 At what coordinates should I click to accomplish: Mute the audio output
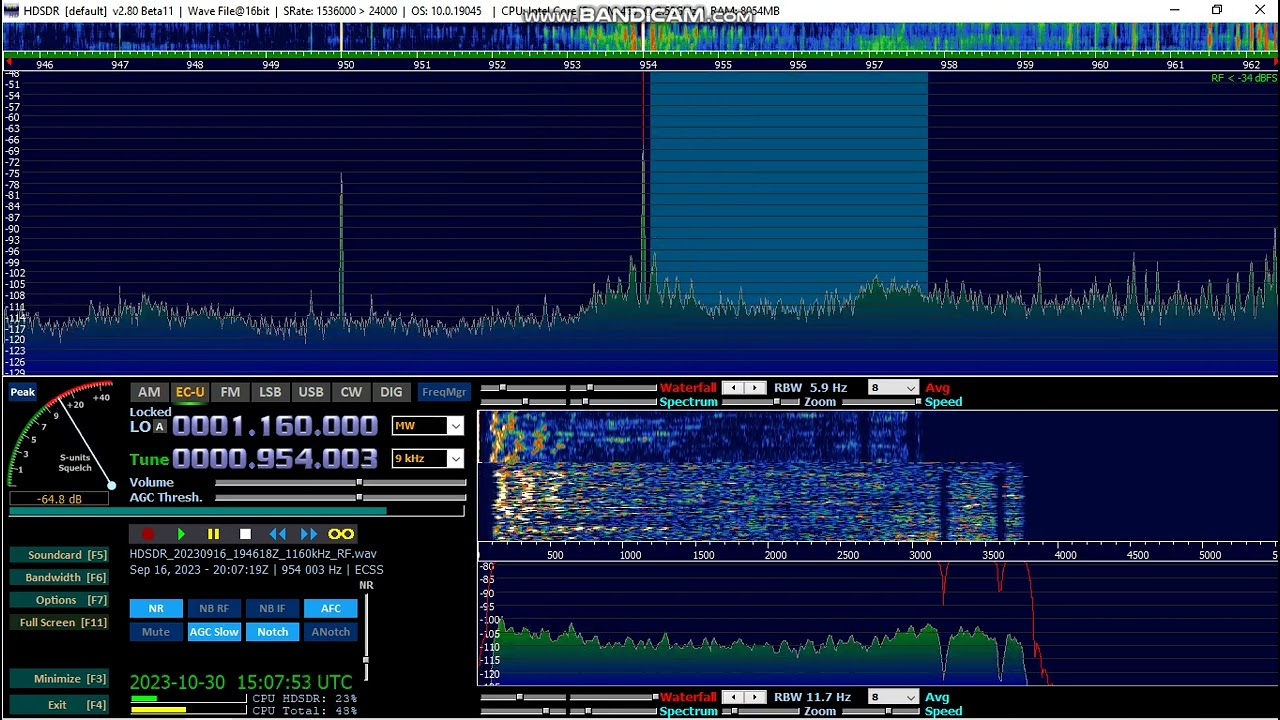click(156, 632)
